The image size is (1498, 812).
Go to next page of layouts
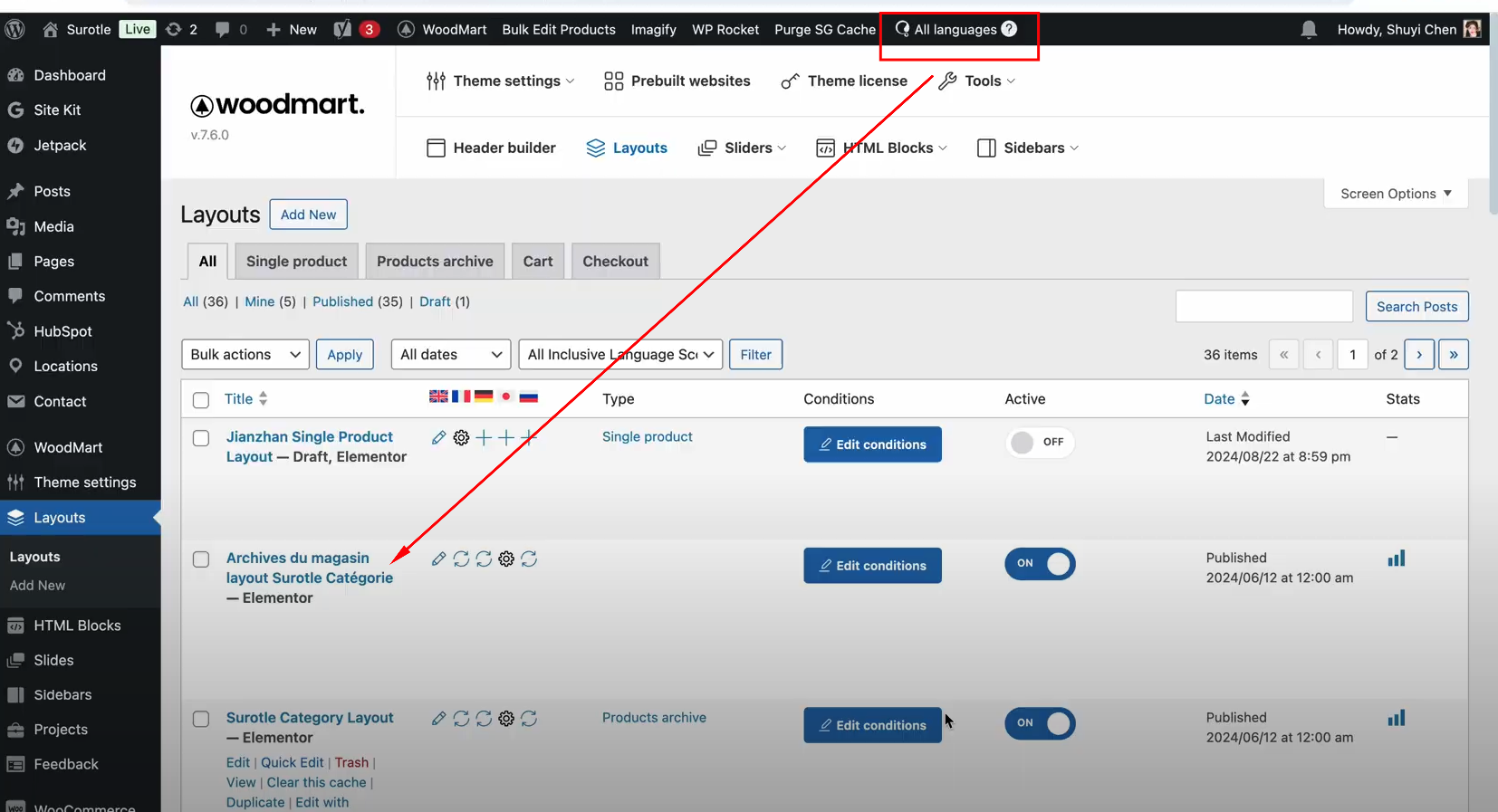pos(1419,354)
